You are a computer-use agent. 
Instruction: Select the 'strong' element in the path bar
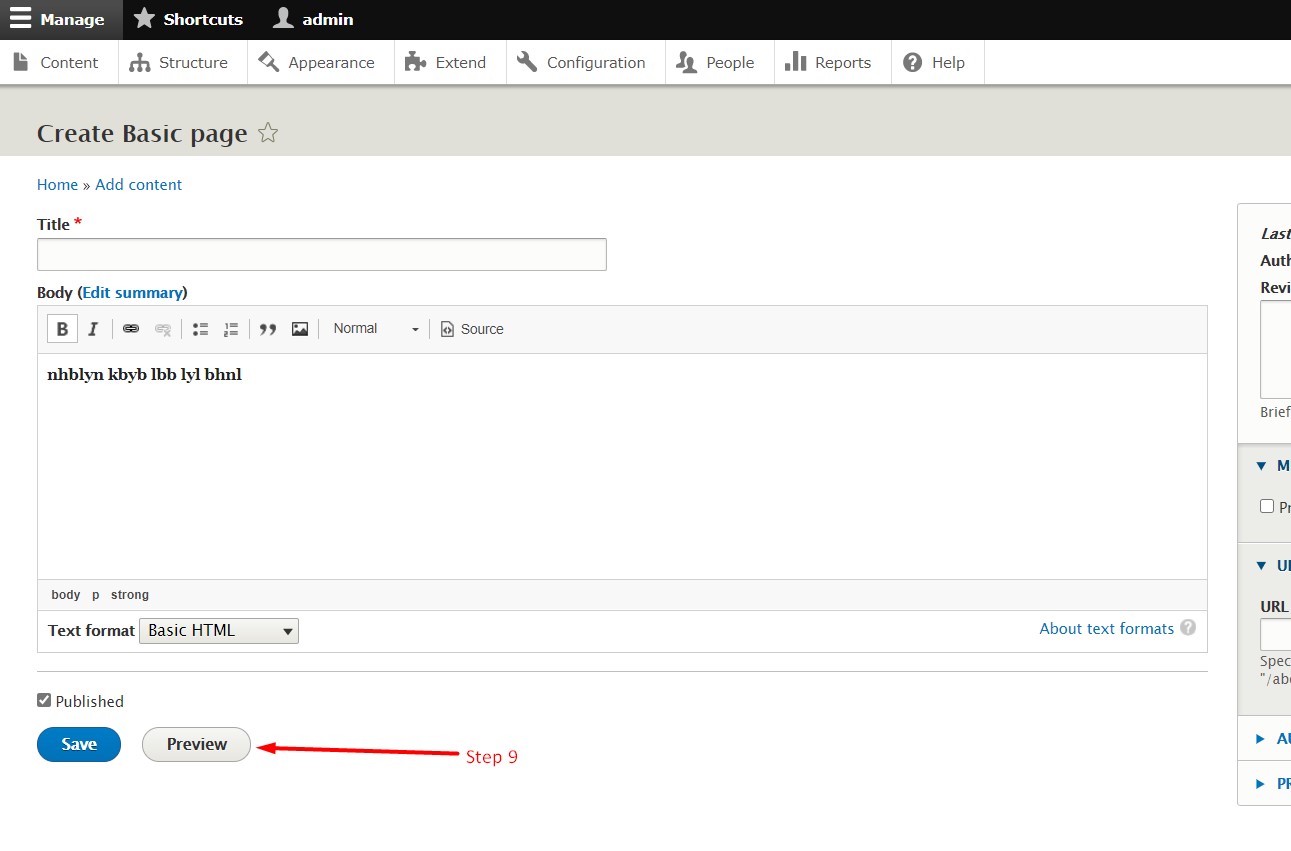(130, 595)
